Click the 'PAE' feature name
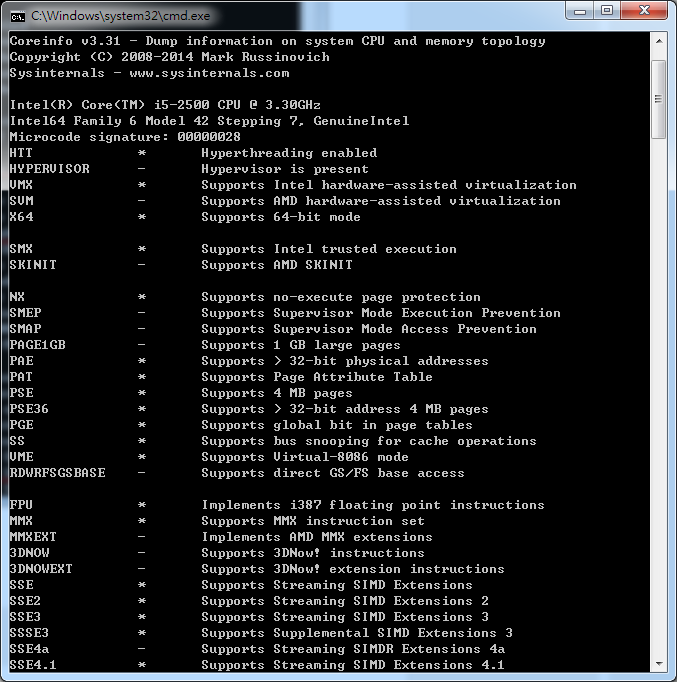 (x=21, y=361)
